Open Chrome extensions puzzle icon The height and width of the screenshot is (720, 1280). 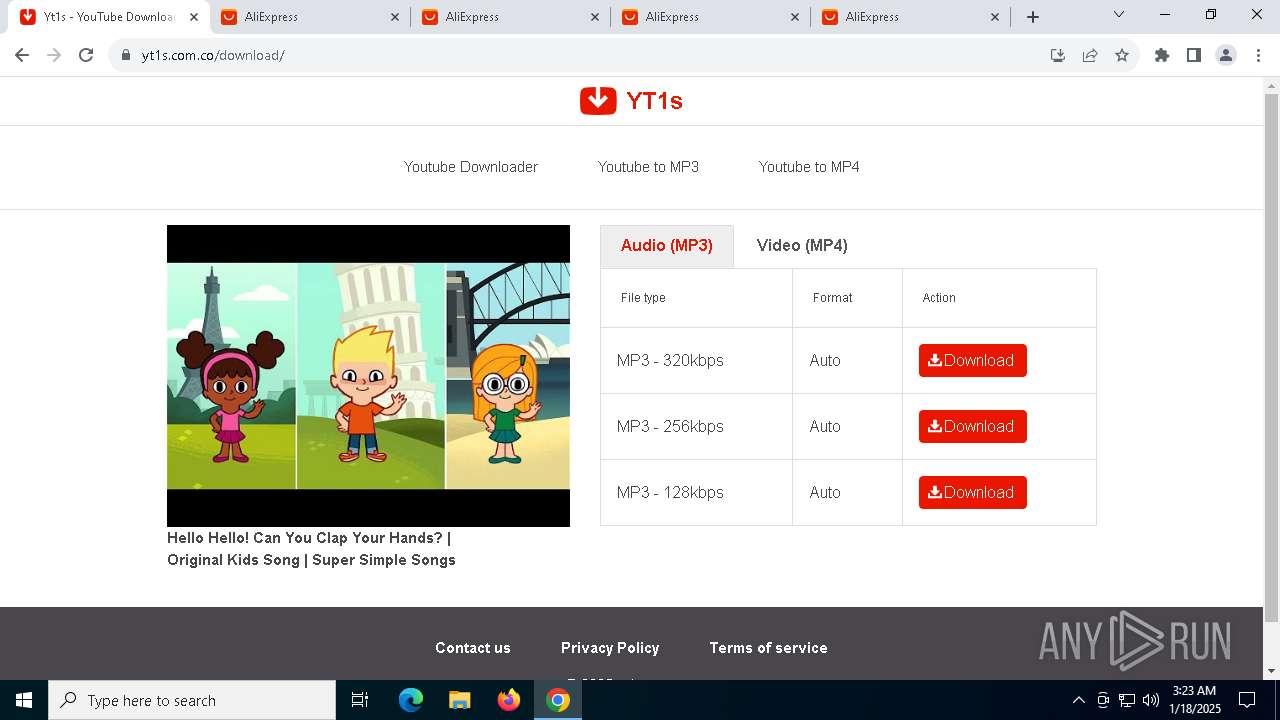coord(1162,55)
